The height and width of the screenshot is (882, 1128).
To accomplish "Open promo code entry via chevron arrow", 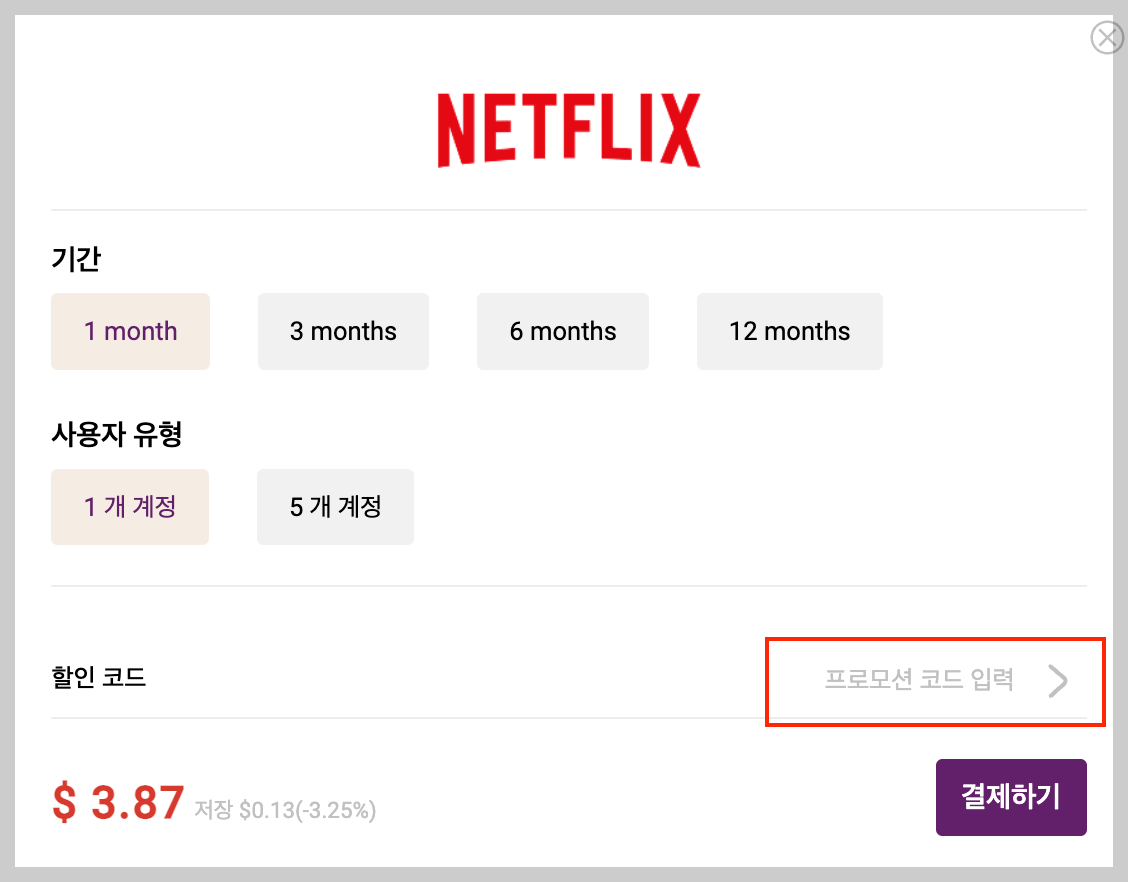I will pyautogui.click(x=1058, y=681).
